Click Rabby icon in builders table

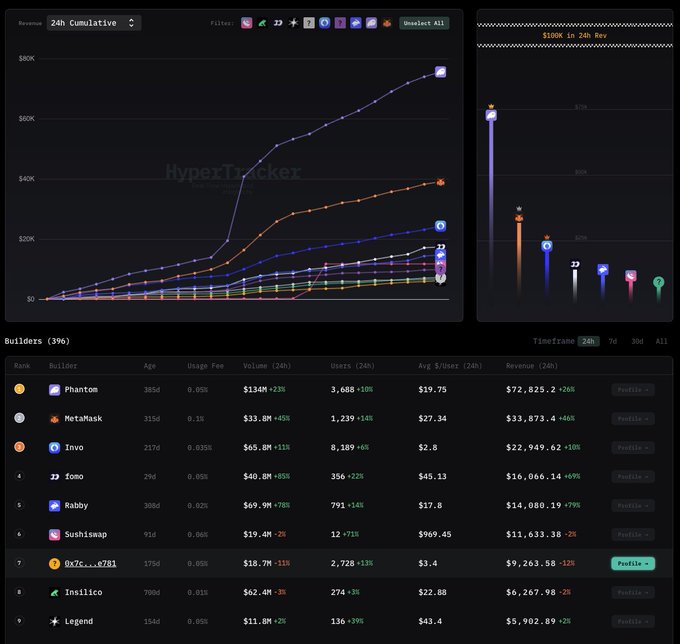(x=54, y=505)
